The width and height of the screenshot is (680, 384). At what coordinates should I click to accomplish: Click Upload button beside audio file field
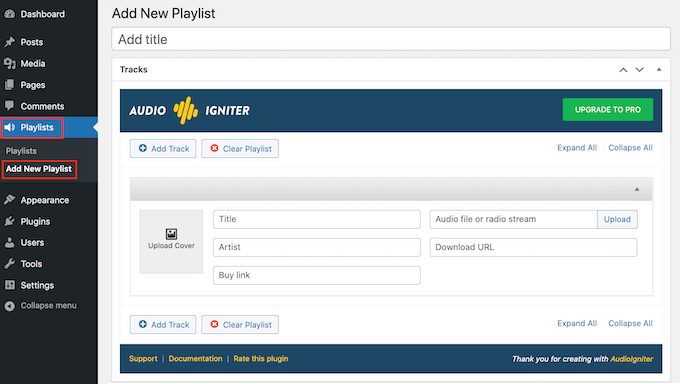(x=617, y=219)
